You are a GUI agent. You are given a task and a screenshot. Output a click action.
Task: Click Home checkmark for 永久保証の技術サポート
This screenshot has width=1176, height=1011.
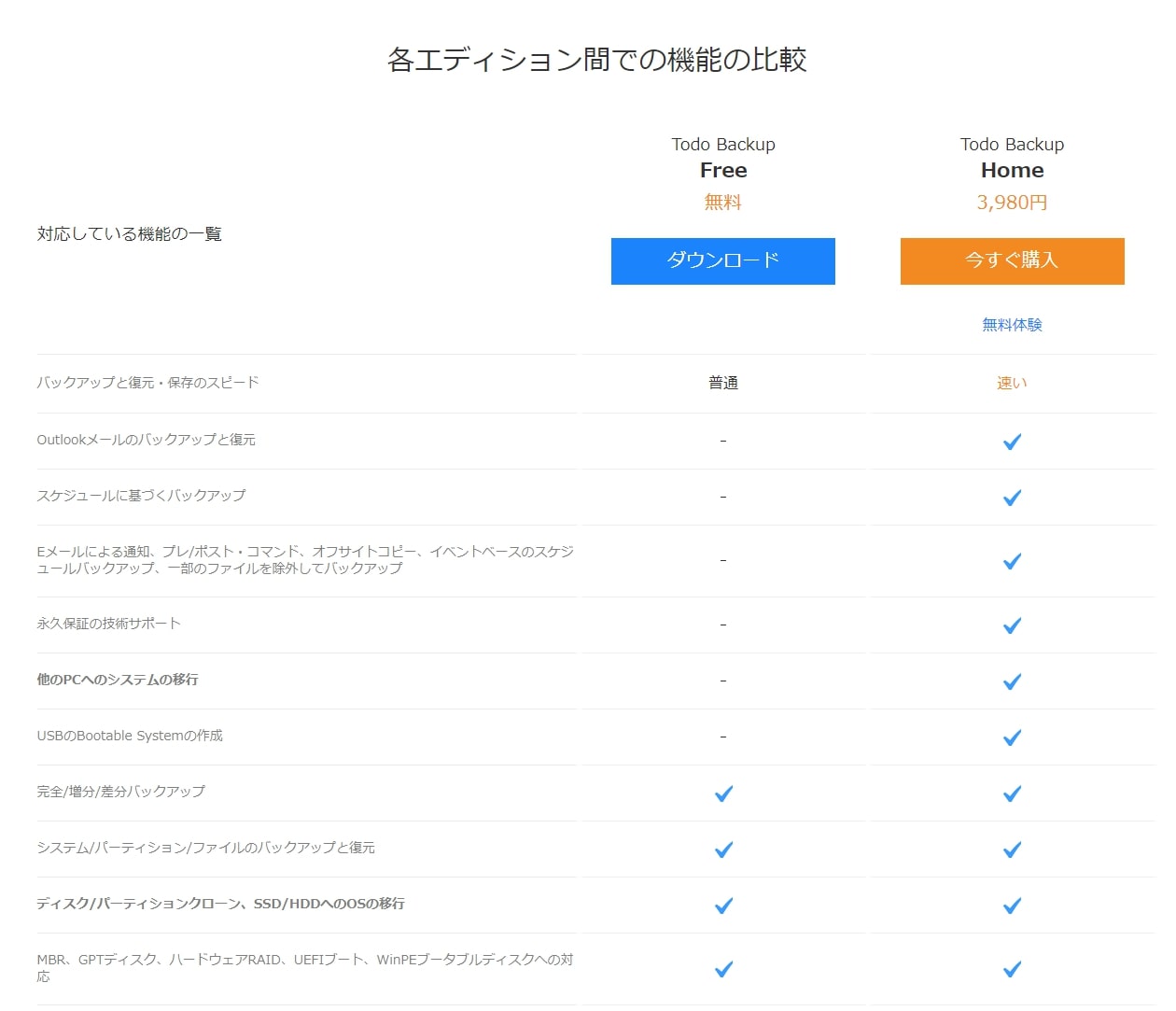1012,625
